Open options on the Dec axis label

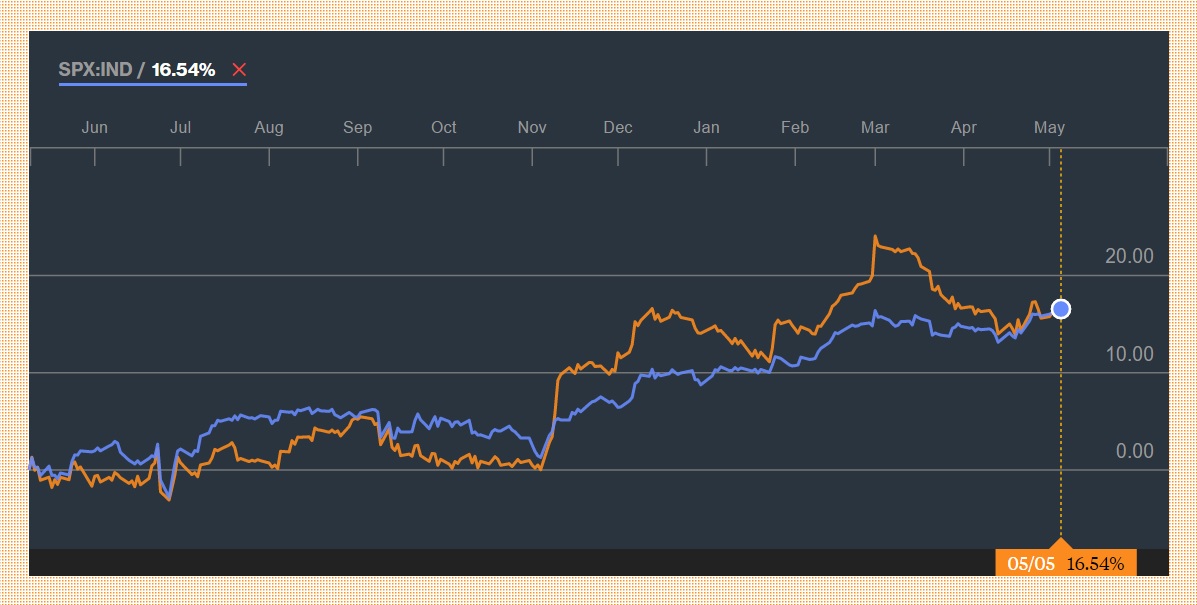618,127
